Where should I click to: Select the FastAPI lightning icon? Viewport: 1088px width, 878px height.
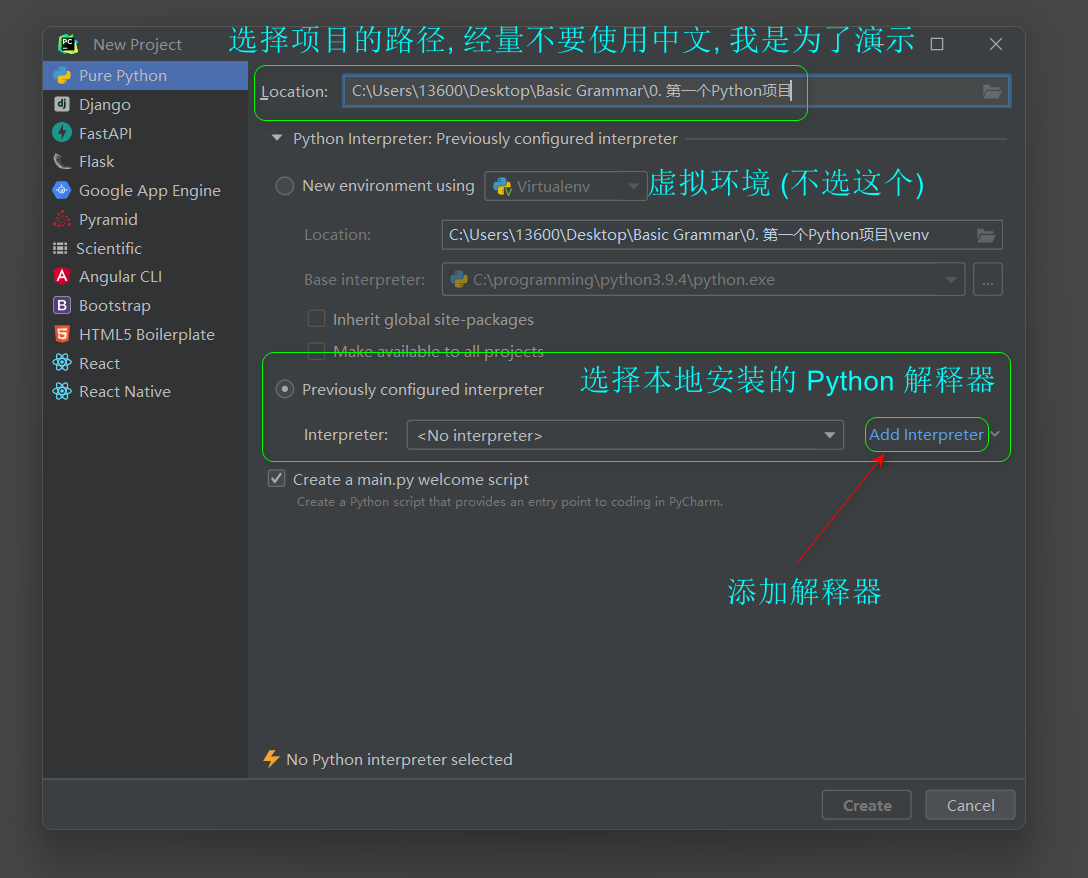62,133
